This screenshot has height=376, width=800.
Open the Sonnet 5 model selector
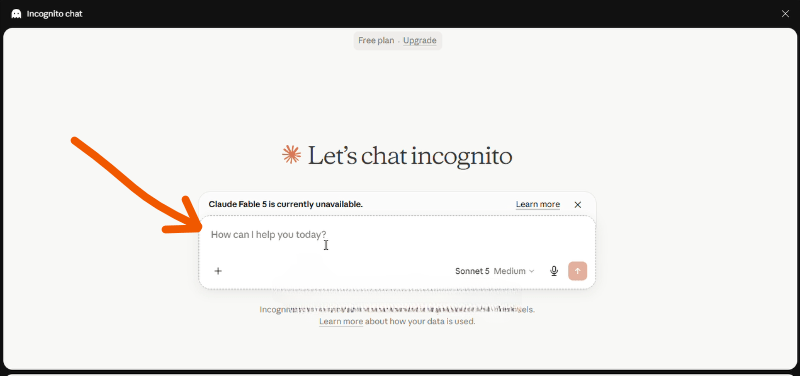point(472,271)
